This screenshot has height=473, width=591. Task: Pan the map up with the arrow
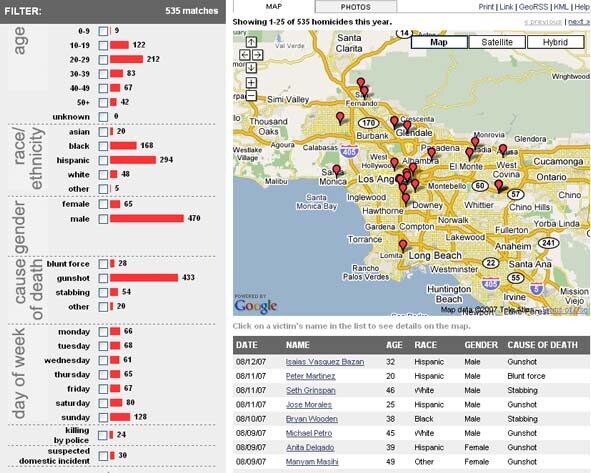click(251, 42)
